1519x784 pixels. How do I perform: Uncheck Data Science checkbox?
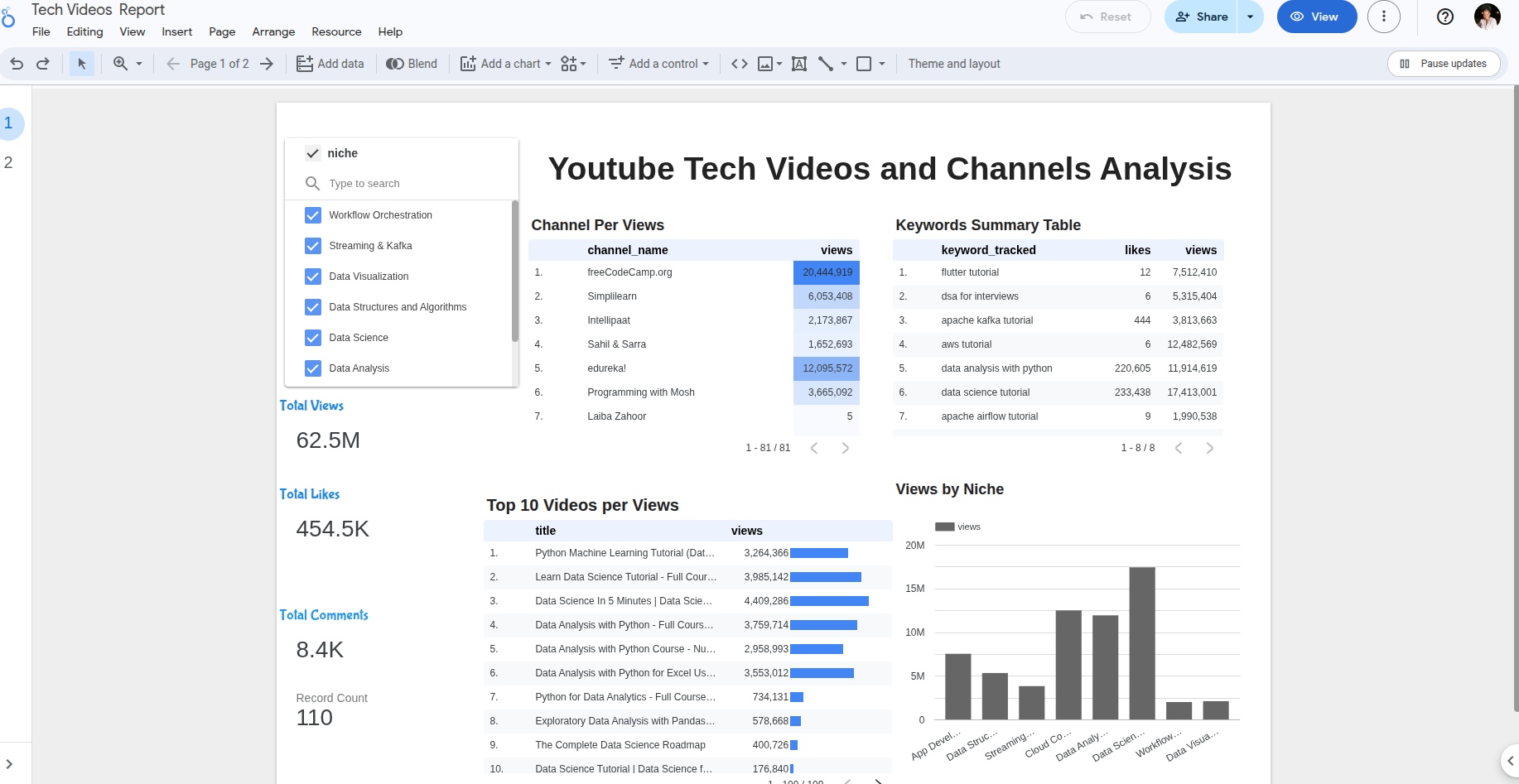[312, 338]
